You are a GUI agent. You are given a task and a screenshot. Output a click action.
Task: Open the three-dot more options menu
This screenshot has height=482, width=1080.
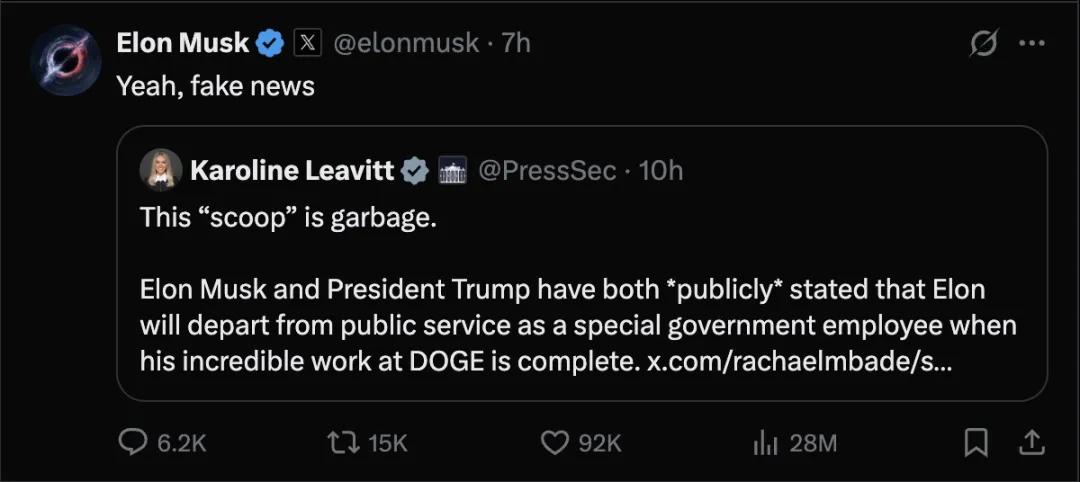pos(1031,44)
